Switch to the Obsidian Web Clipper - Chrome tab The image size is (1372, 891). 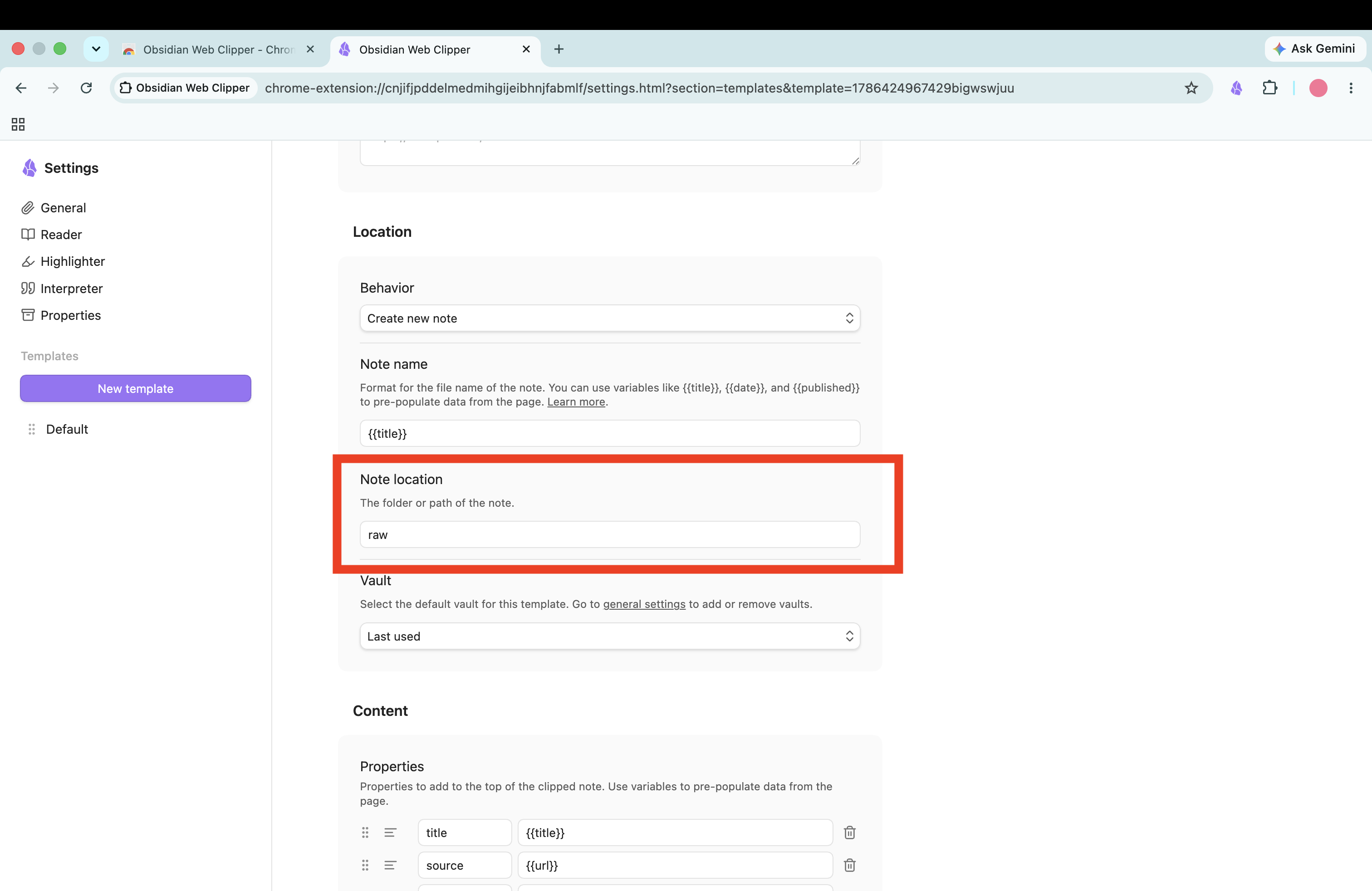pyautogui.click(x=220, y=49)
